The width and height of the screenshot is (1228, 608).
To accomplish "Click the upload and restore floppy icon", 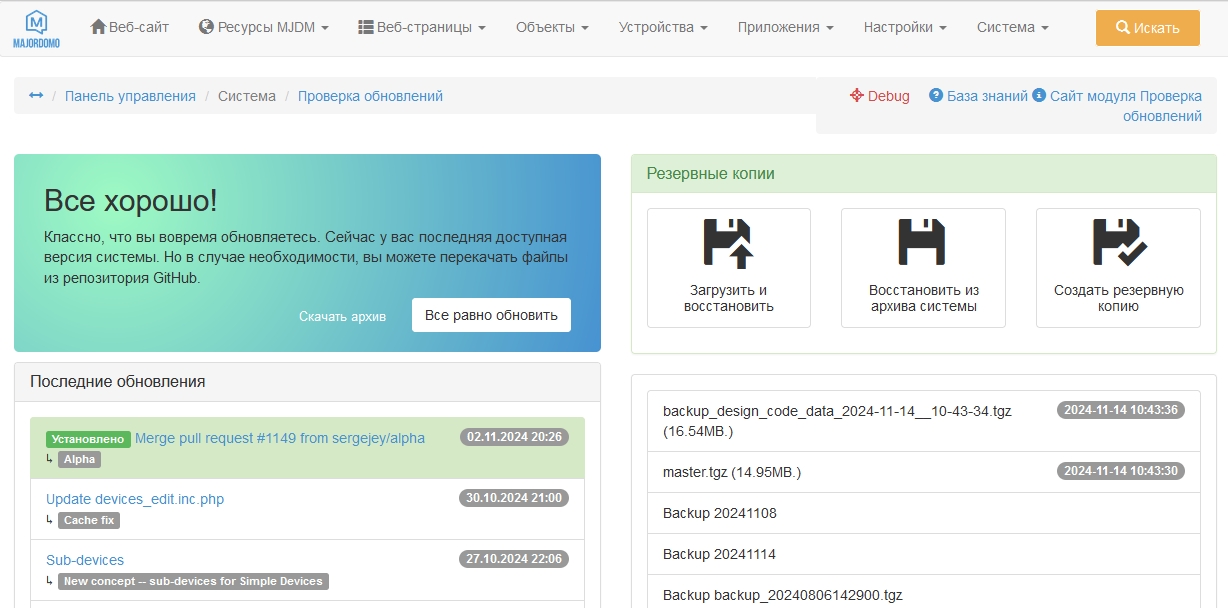I will (x=728, y=244).
